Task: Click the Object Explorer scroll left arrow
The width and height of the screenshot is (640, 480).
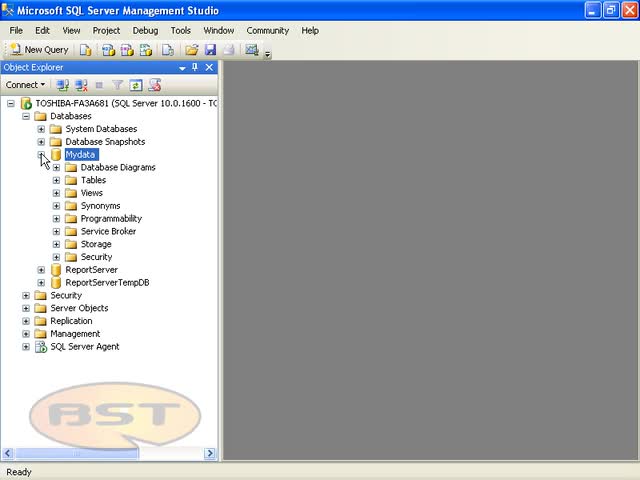Action: click(x=8, y=453)
